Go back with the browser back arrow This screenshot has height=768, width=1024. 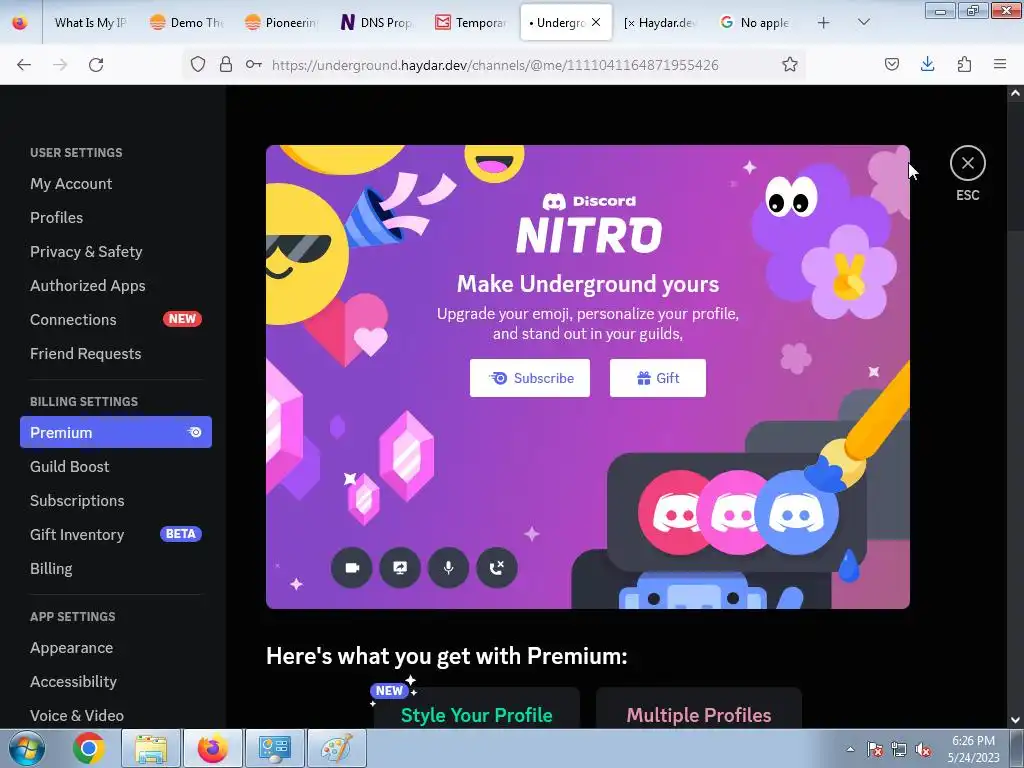tap(24, 65)
